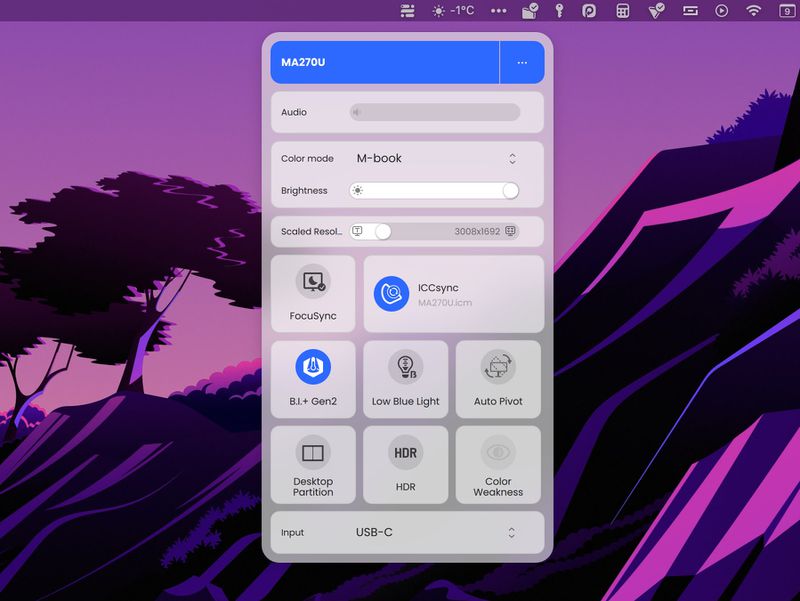Open the weather -1°C menu bar item
800x601 pixels.
(453, 11)
